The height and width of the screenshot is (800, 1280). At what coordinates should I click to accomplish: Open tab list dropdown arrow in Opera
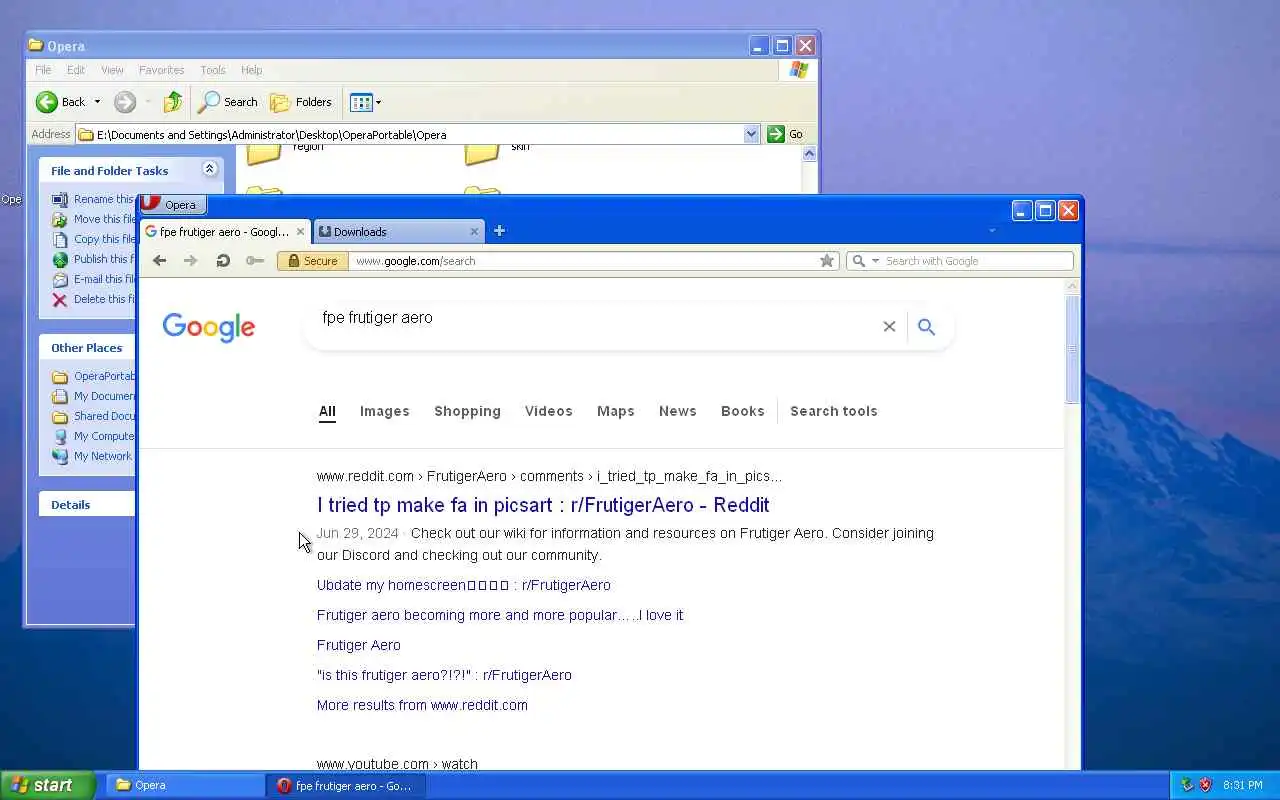pyautogui.click(x=992, y=231)
